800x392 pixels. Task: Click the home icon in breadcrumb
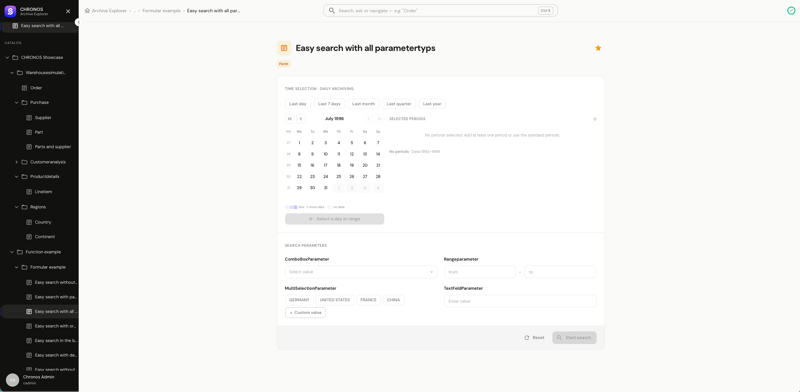pyautogui.click(x=87, y=11)
